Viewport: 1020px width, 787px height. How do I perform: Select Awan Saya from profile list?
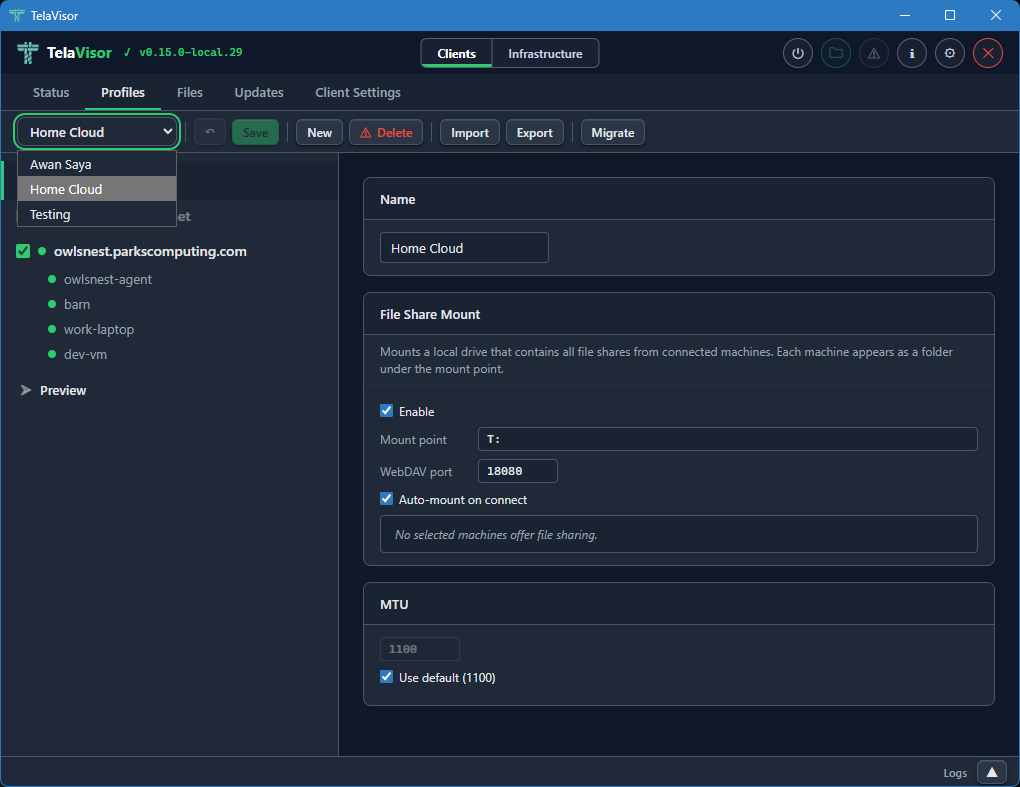pyautogui.click(x=97, y=164)
